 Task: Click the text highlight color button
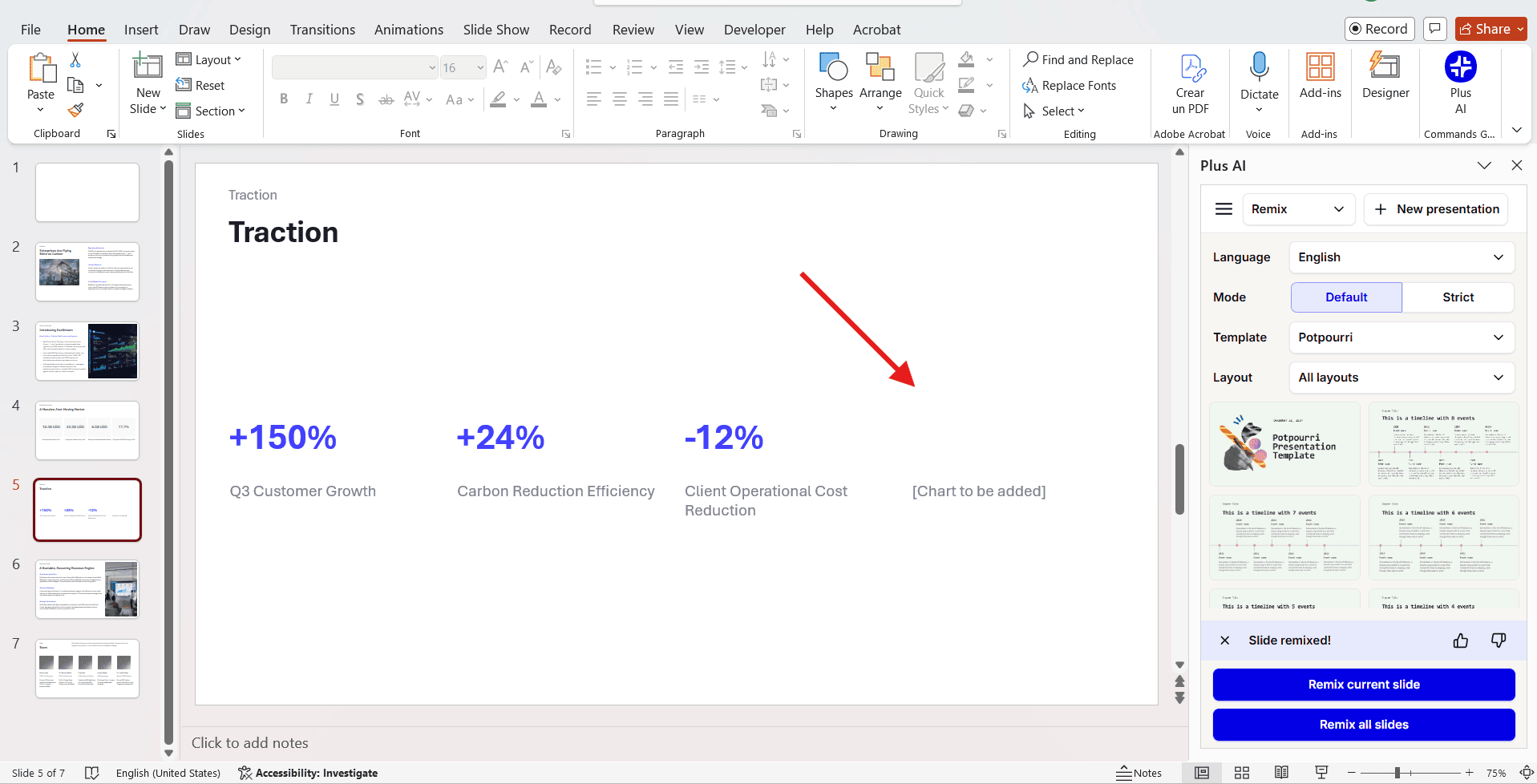[498, 99]
